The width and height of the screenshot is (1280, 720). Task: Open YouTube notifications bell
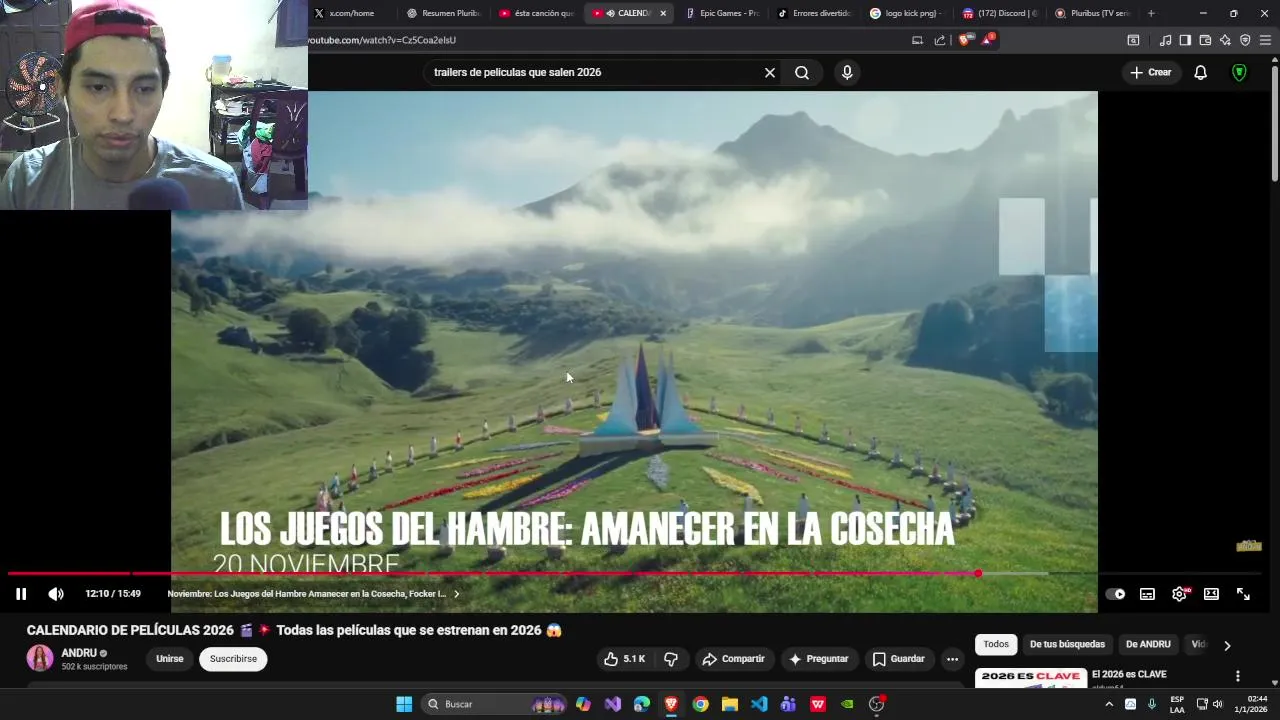point(1201,72)
